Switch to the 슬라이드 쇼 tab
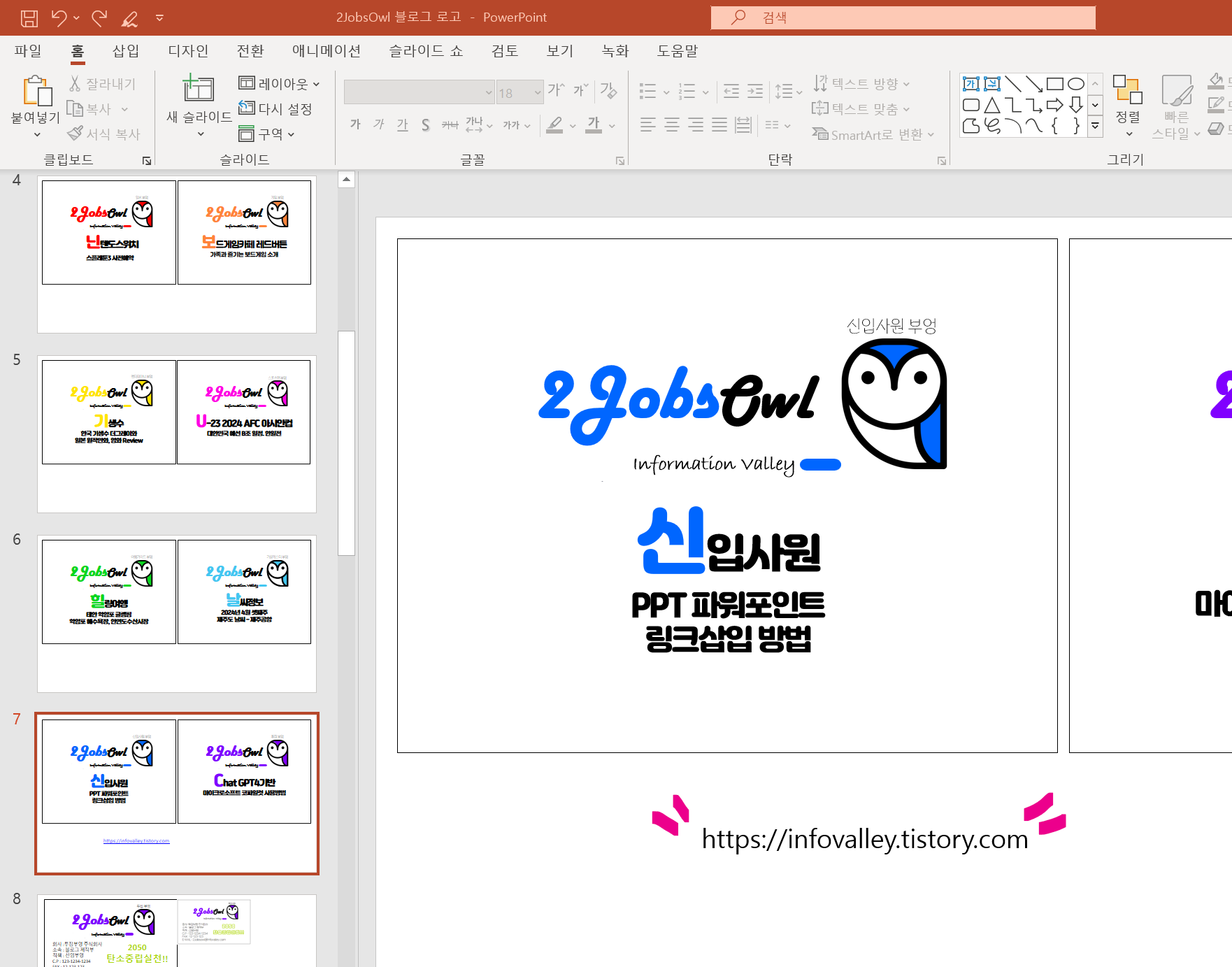Image resolution: width=1232 pixels, height=967 pixels. pyautogui.click(x=426, y=51)
